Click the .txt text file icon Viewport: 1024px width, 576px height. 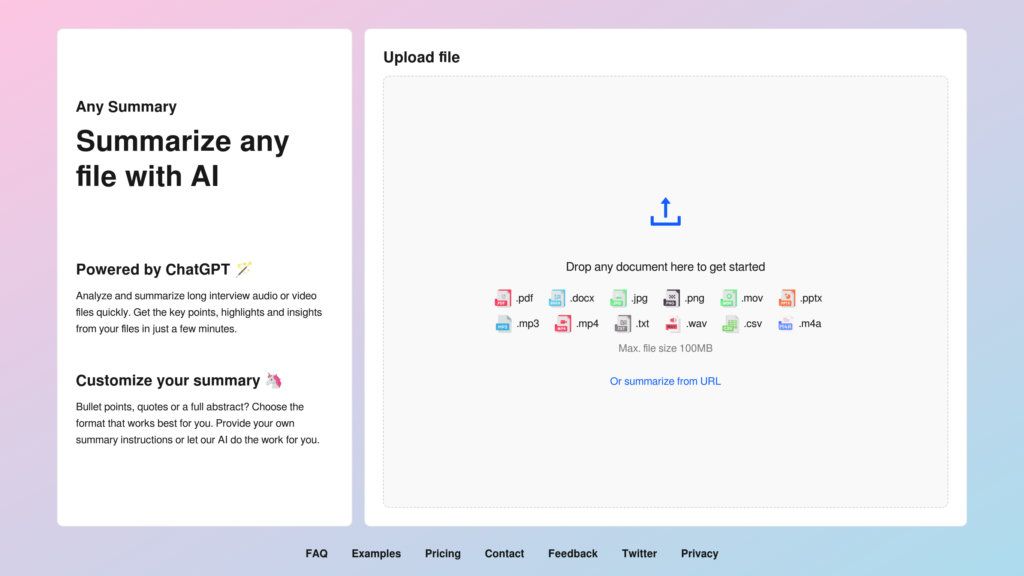click(624, 323)
